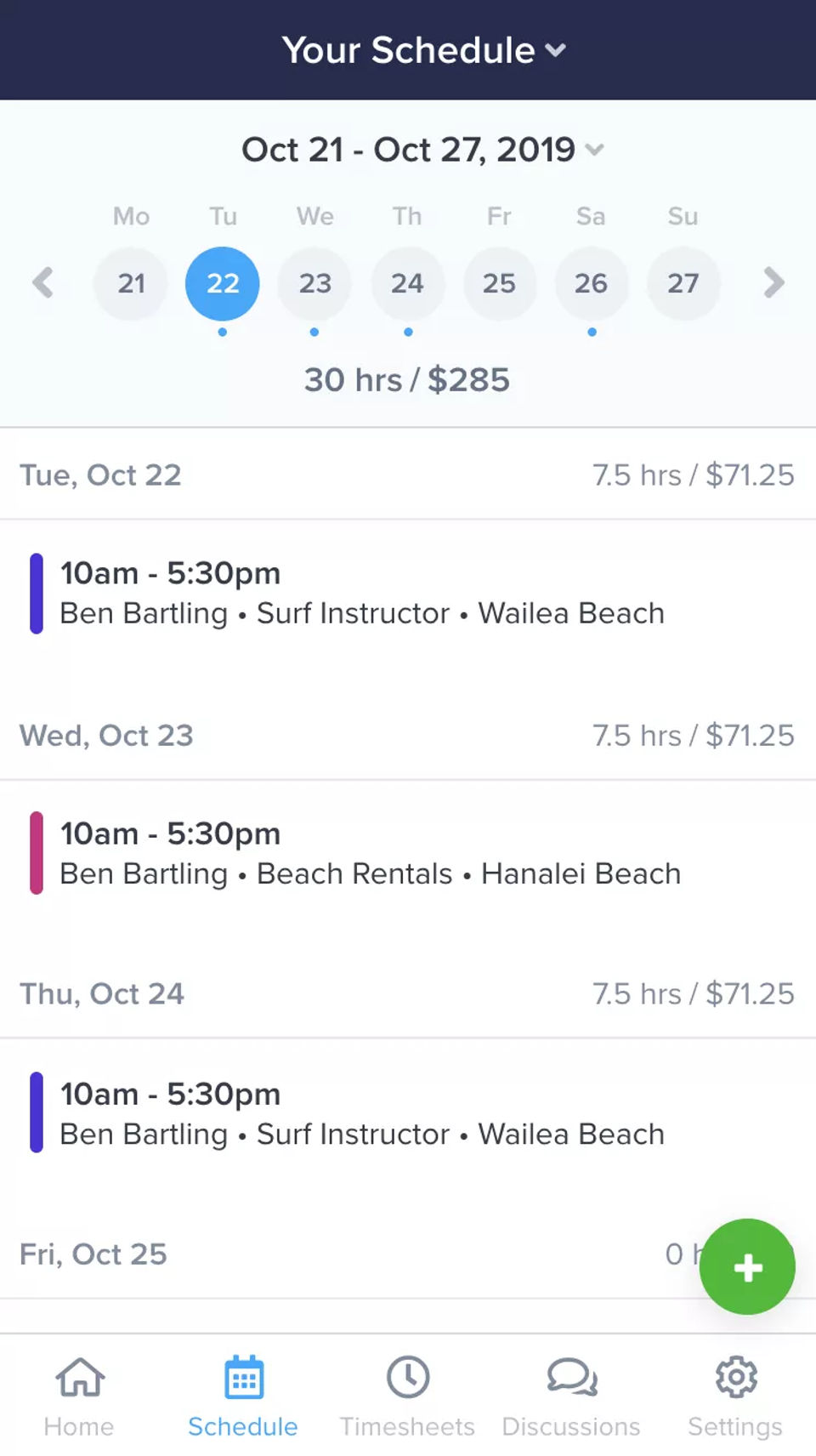Go to next week arrow

(x=773, y=282)
